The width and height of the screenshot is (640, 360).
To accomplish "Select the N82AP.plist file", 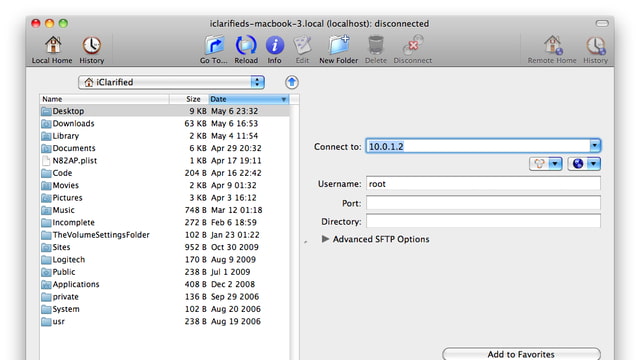I will [164, 160].
